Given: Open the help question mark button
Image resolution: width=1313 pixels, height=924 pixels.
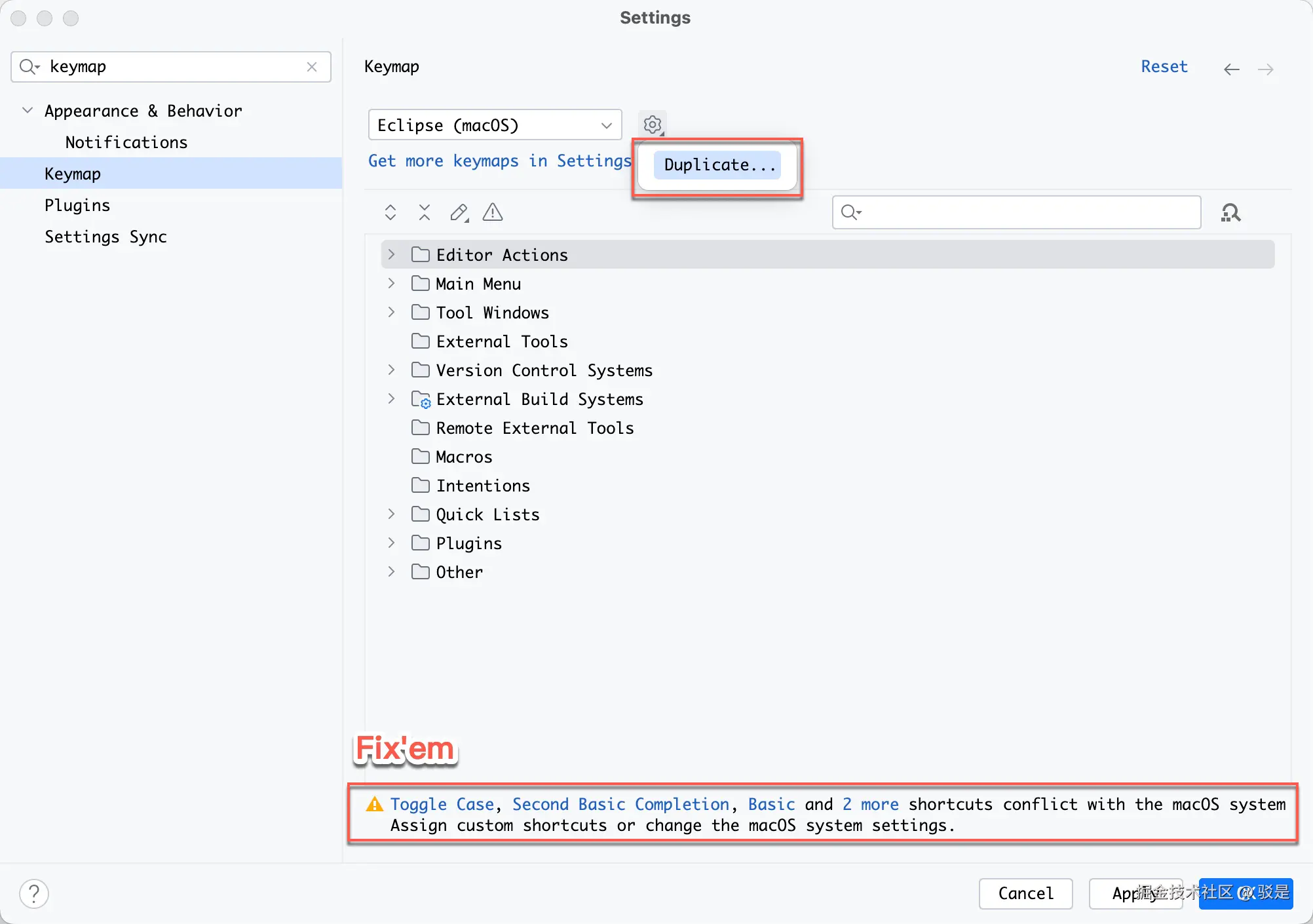Looking at the screenshot, I should 34,893.
